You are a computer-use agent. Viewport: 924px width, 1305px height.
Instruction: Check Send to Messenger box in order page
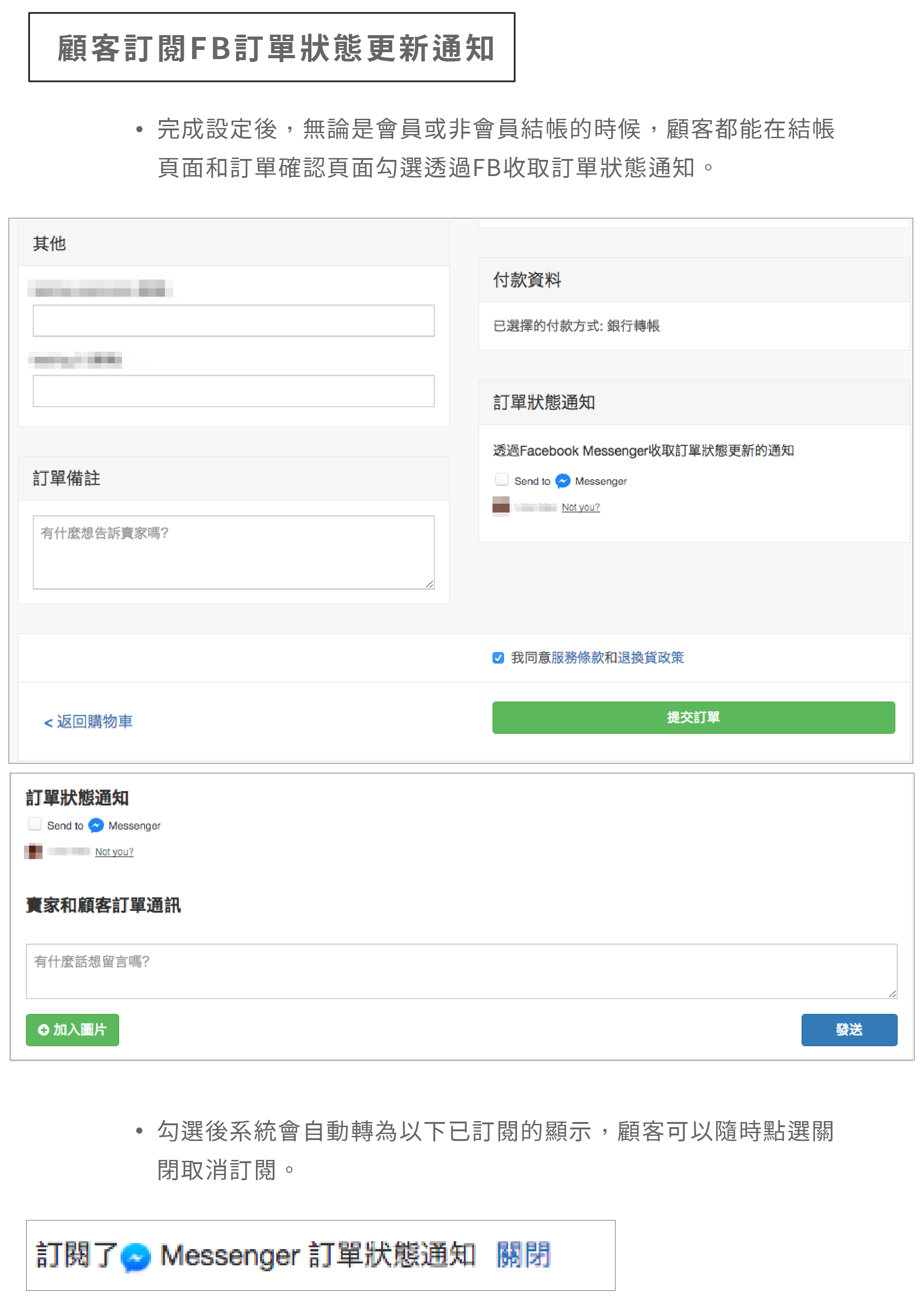[35, 823]
